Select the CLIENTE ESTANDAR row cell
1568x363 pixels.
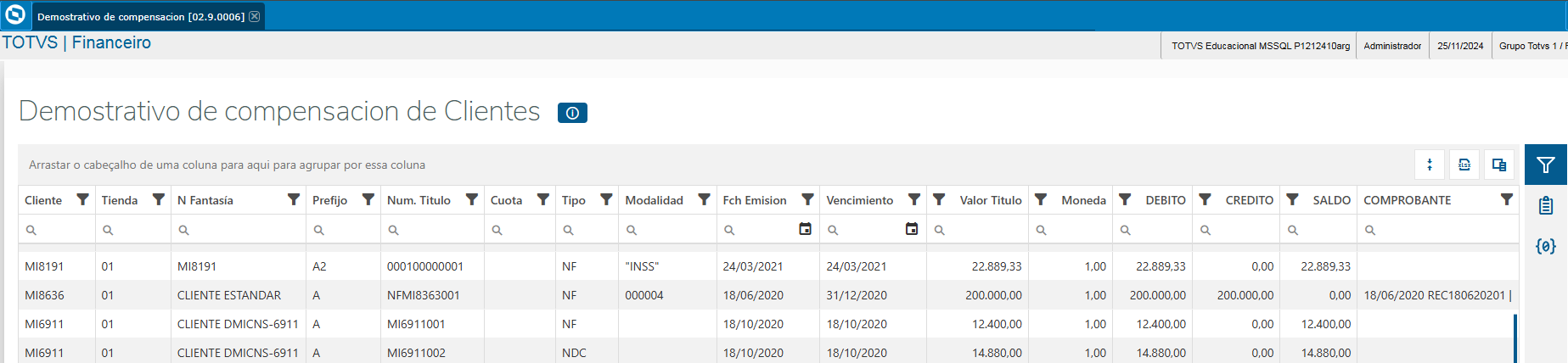click(229, 295)
